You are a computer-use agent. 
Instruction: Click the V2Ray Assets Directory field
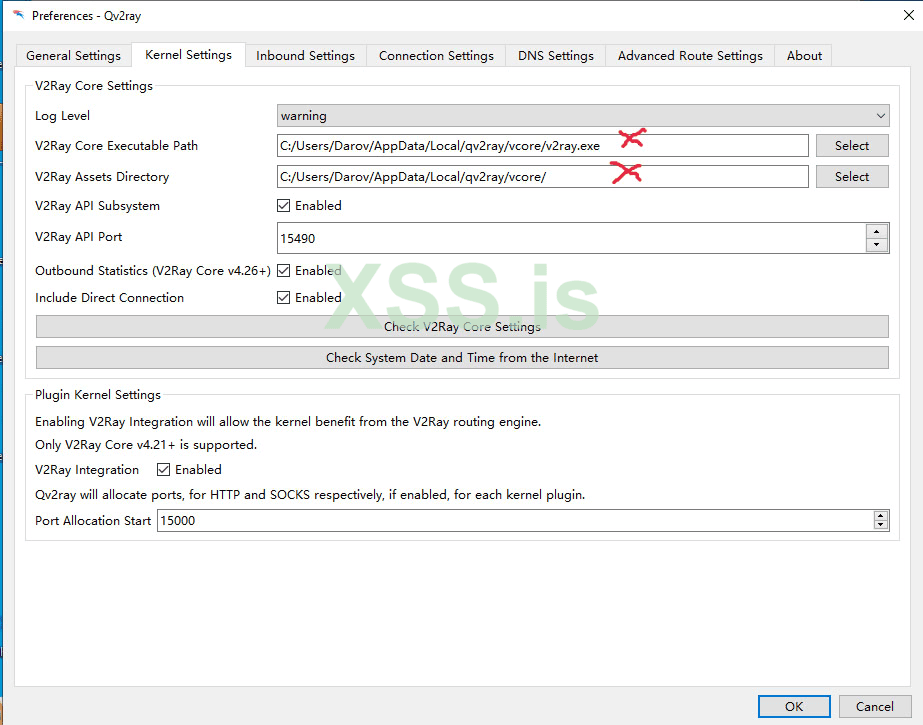(542, 177)
